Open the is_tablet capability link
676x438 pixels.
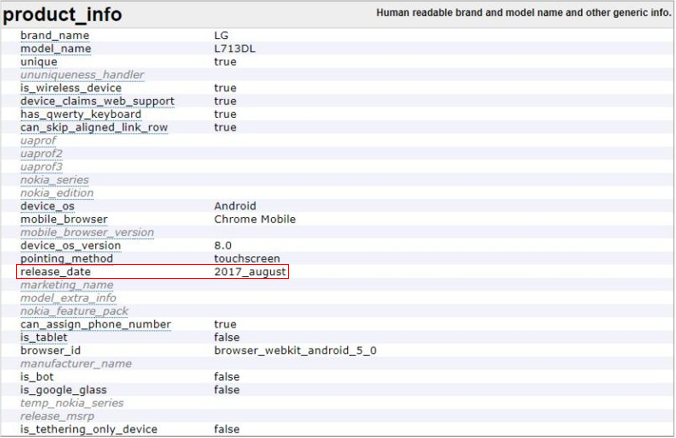click(44, 338)
